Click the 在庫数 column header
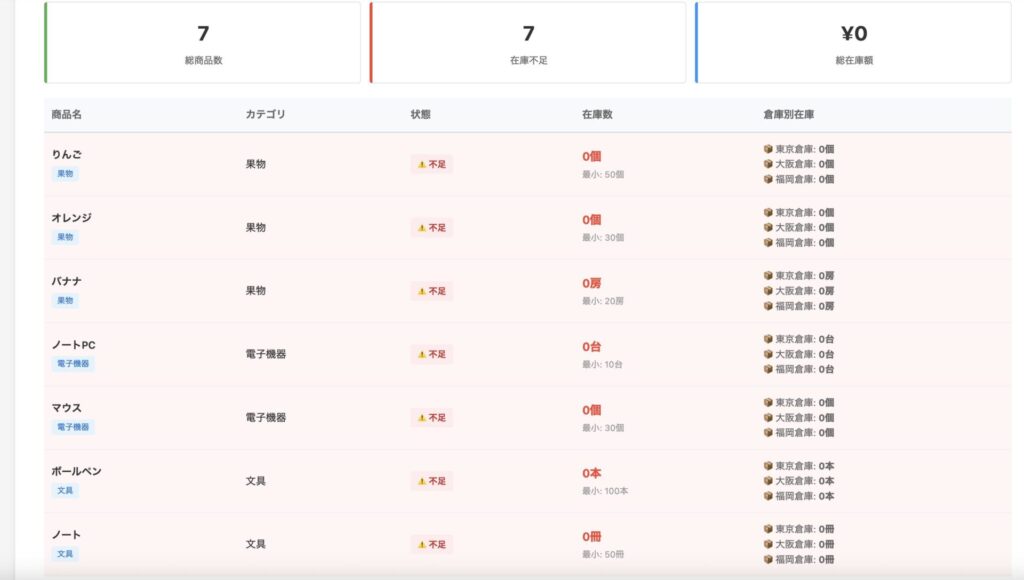1024x580 pixels. 597,115
